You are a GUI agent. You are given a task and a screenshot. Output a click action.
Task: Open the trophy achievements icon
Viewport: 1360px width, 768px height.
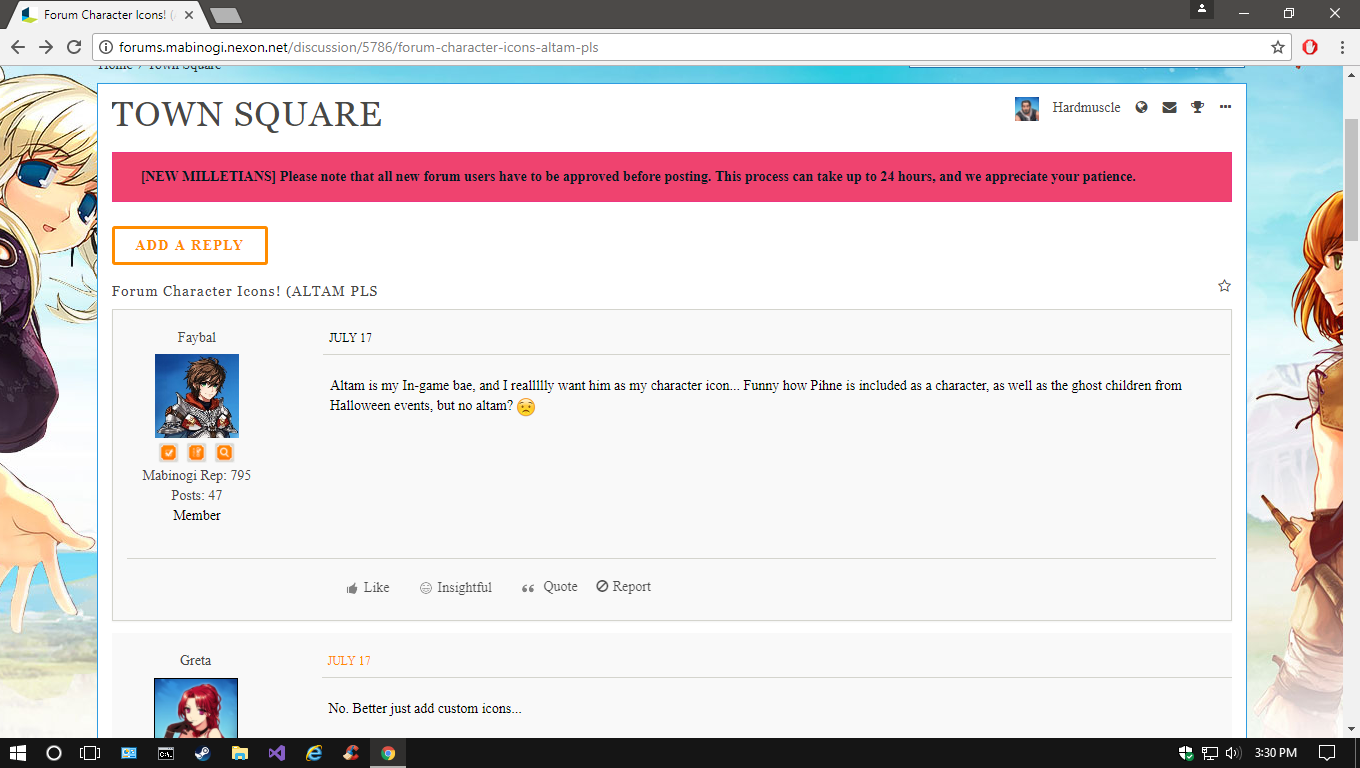click(1197, 108)
